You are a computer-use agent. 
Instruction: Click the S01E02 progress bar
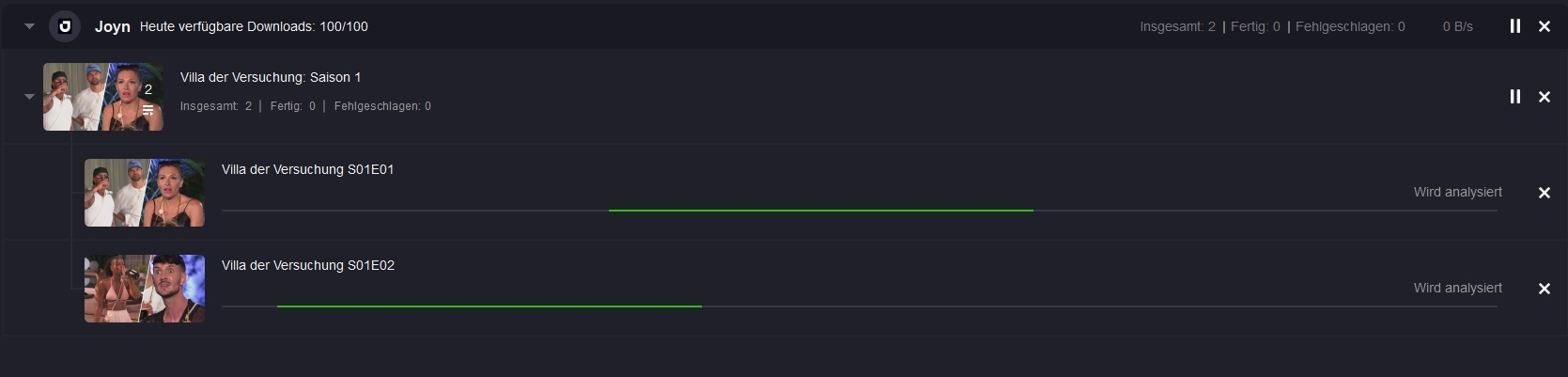(x=860, y=306)
